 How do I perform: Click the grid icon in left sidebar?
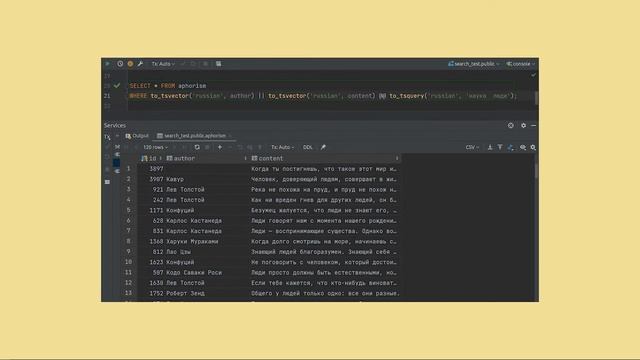coord(107,182)
